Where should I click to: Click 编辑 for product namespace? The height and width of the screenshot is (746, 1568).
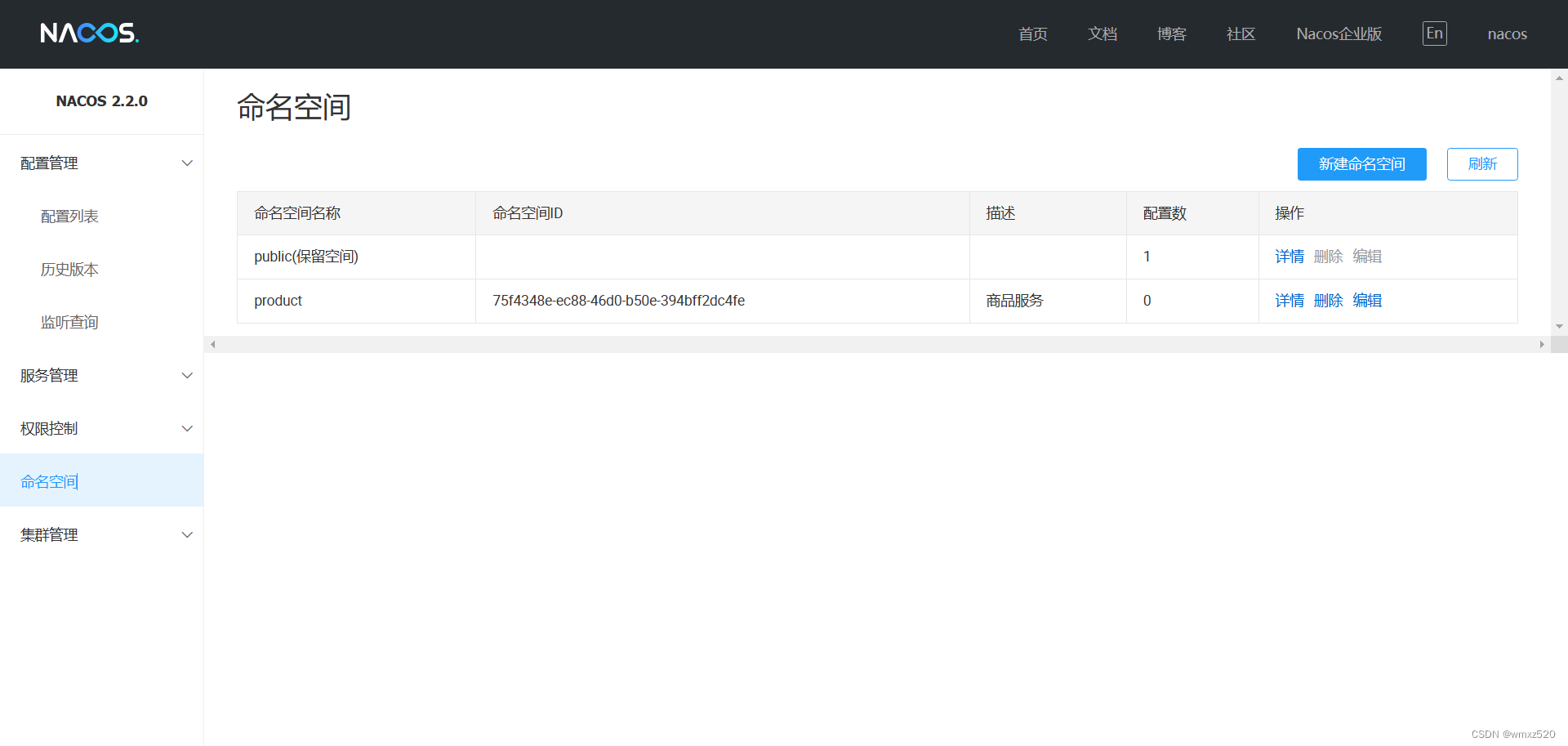pos(1367,301)
